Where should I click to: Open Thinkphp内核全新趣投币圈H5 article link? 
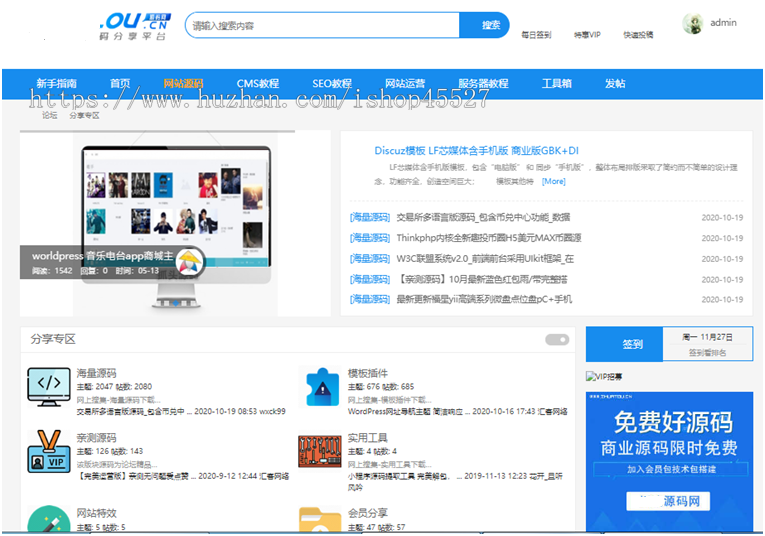(489, 238)
